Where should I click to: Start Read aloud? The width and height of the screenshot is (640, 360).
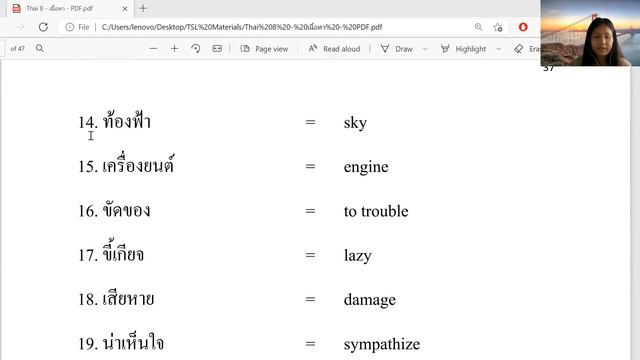[x=334, y=49]
